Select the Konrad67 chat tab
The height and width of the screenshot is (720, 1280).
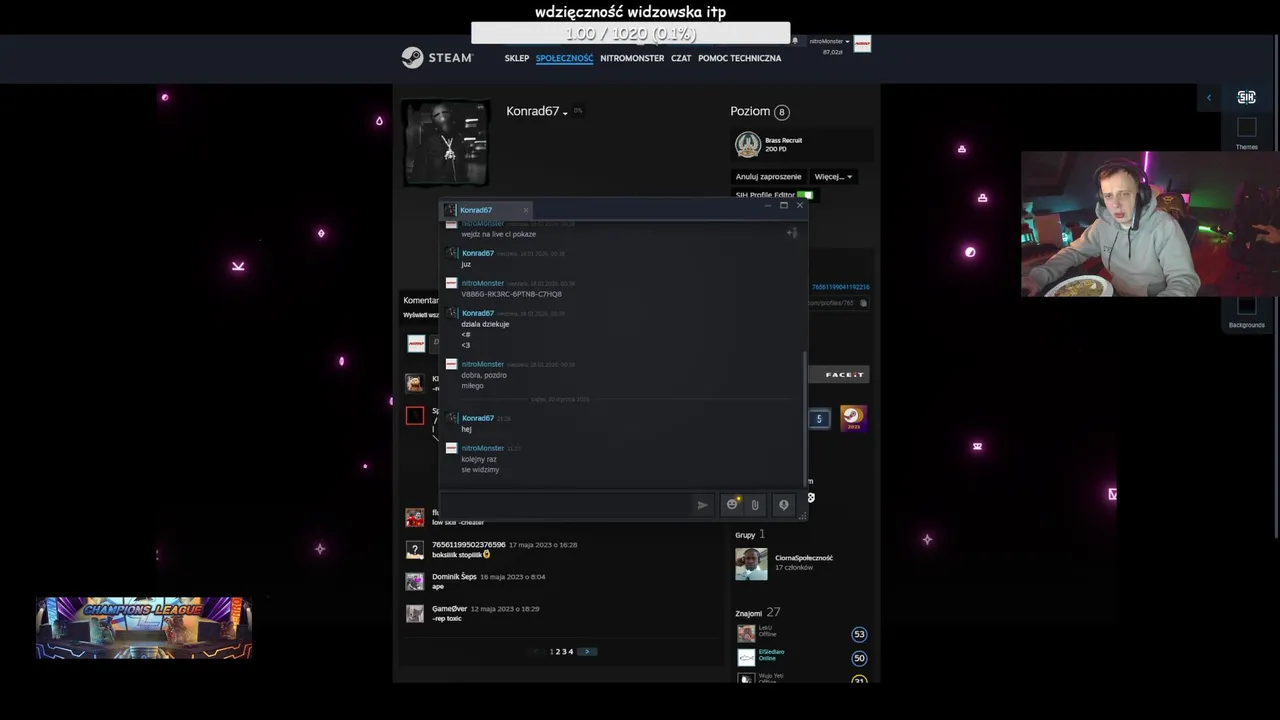point(487,210)
